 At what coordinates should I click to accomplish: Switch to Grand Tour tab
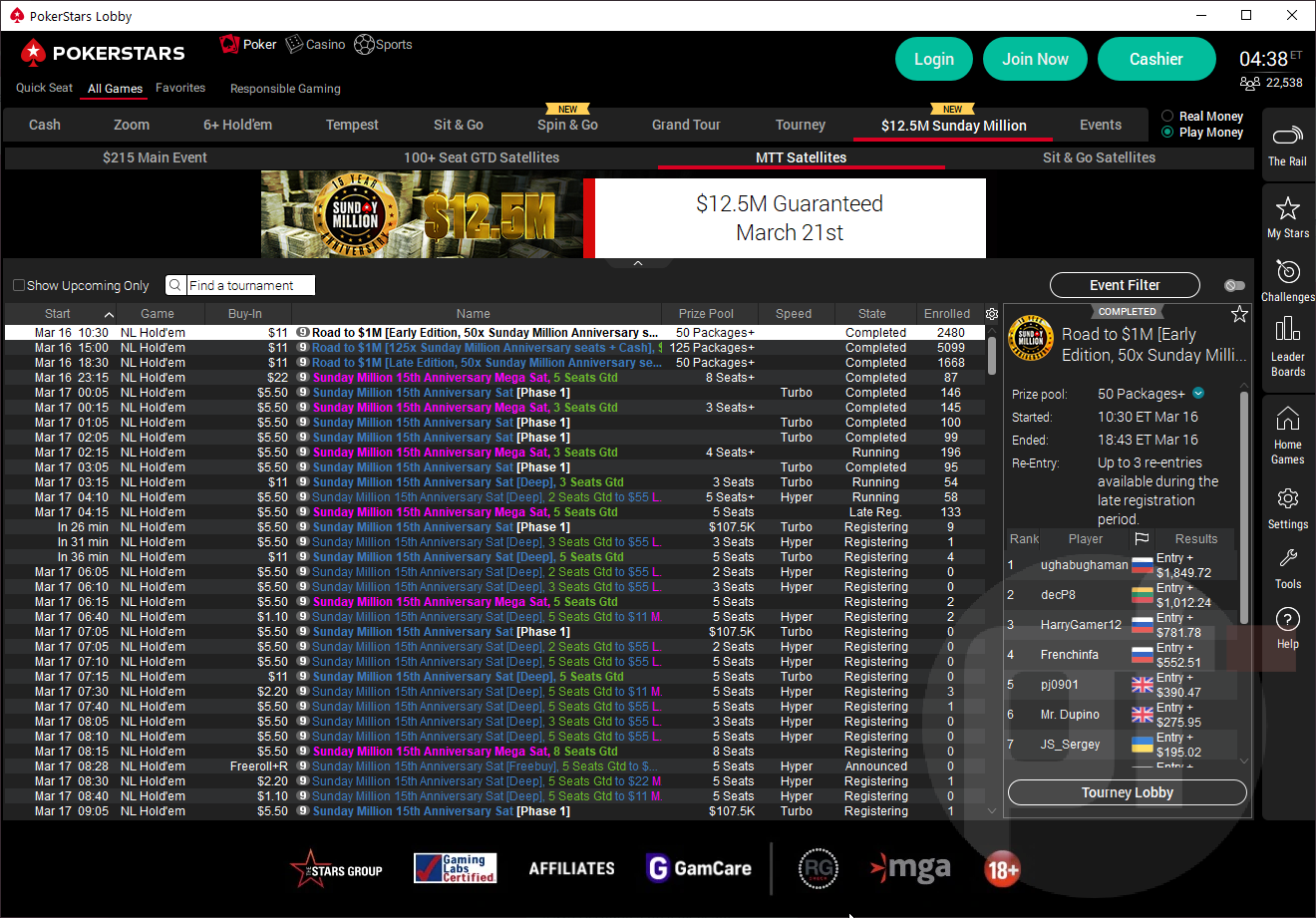tap(686, 125)
